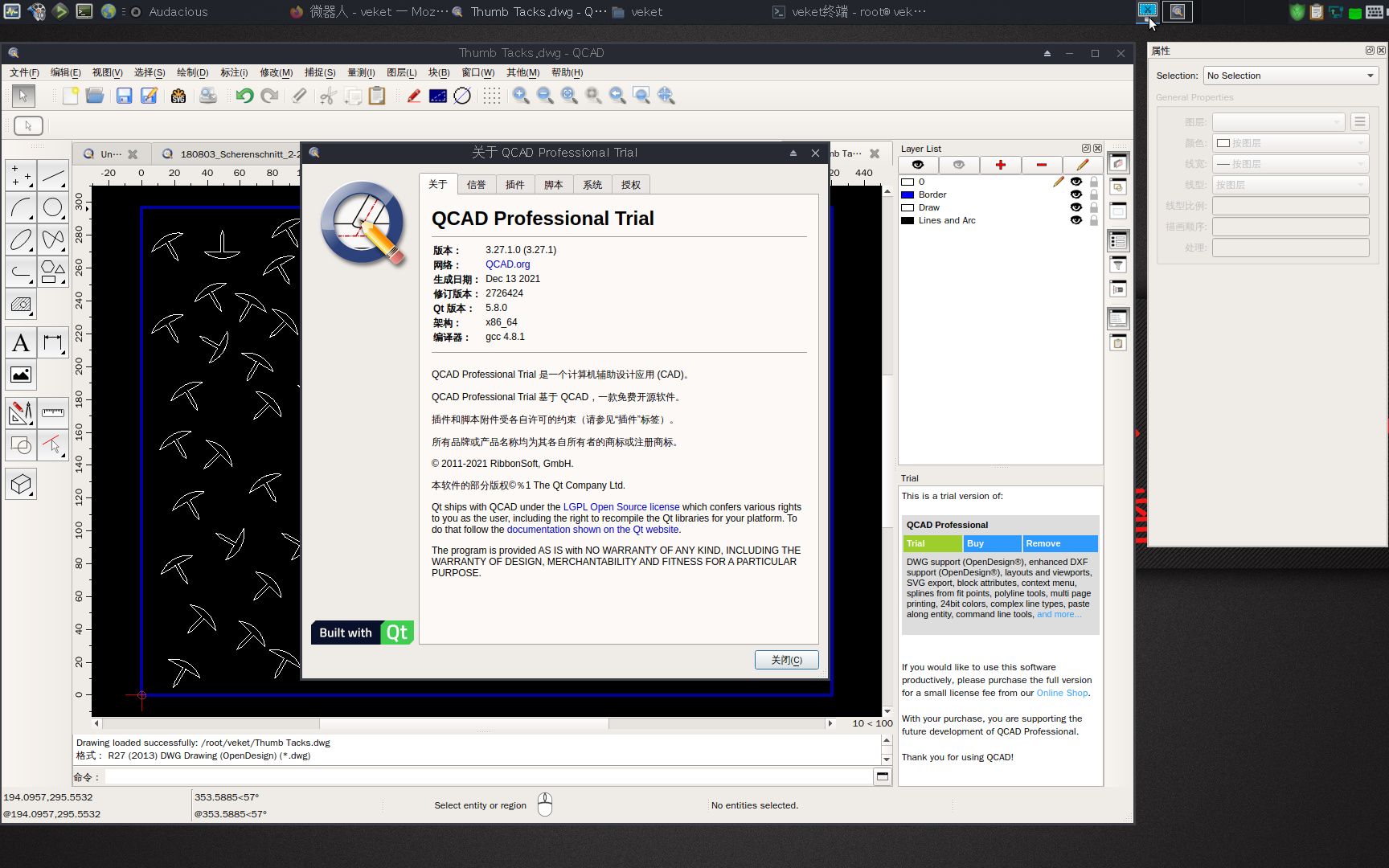Save the drawing with the floppy icon
This screenshot has width=1389, height=868.
[124, 96]
